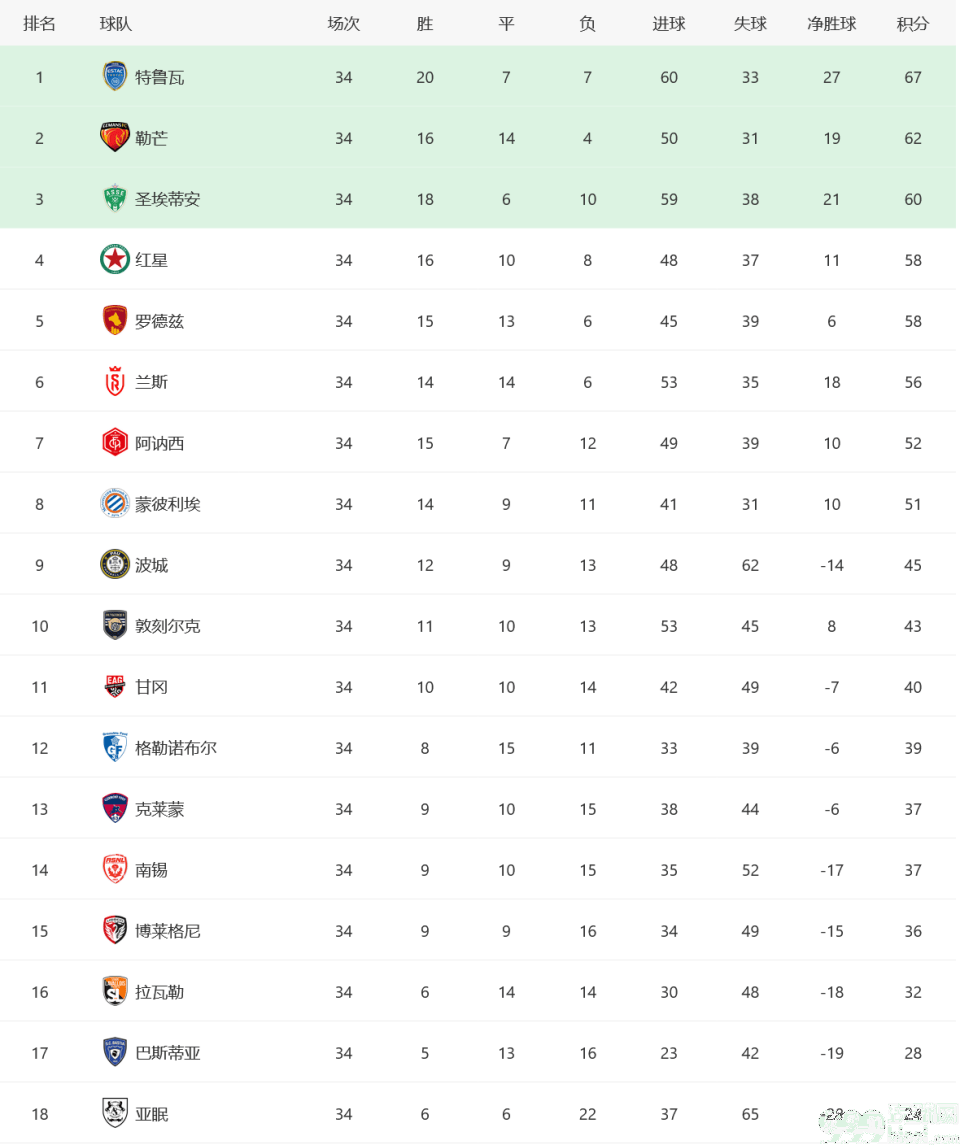Click the 蒙彼利埃 club crest

[115, 504]
